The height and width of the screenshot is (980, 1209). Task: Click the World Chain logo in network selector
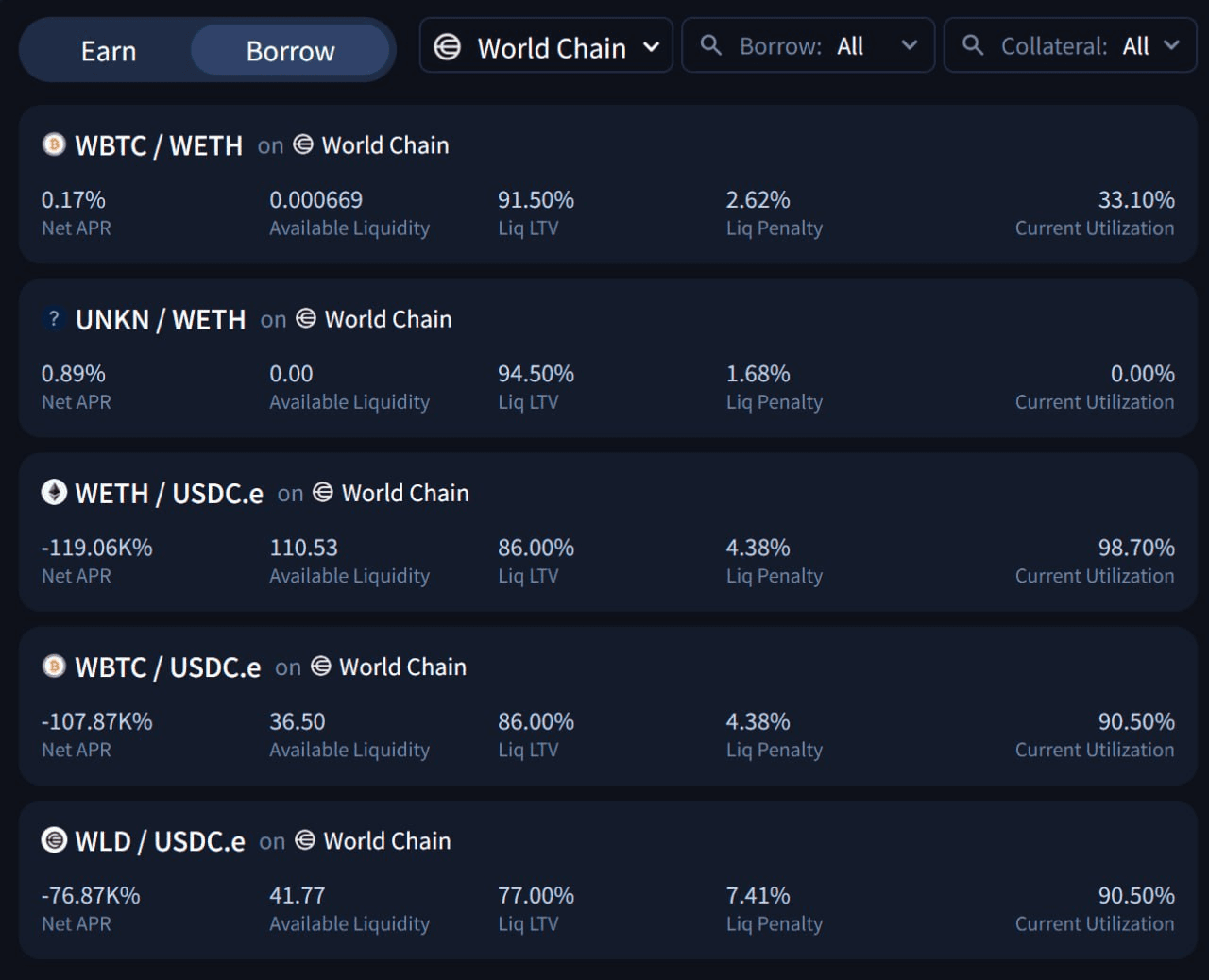tap(447, 47)
